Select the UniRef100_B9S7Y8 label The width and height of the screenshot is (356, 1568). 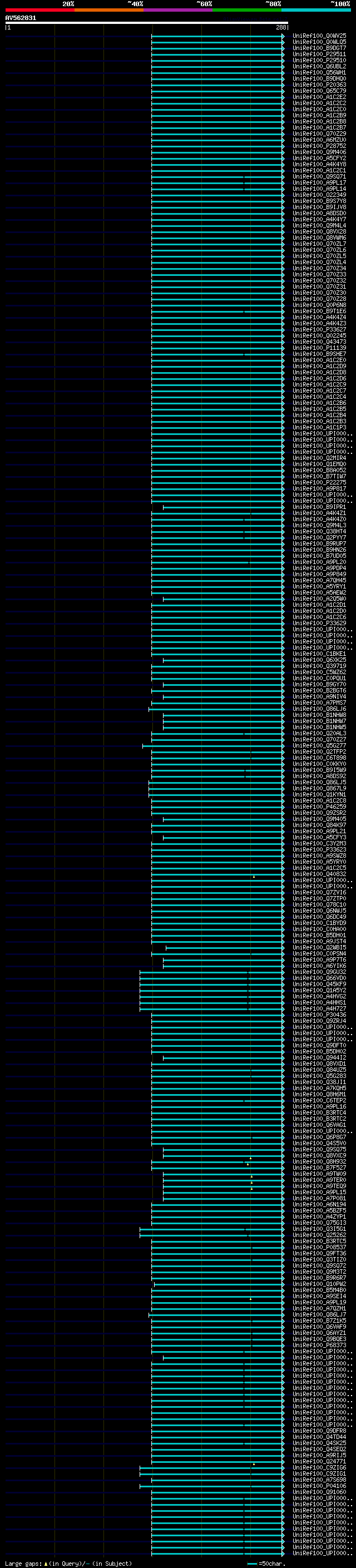click(319, 201)
